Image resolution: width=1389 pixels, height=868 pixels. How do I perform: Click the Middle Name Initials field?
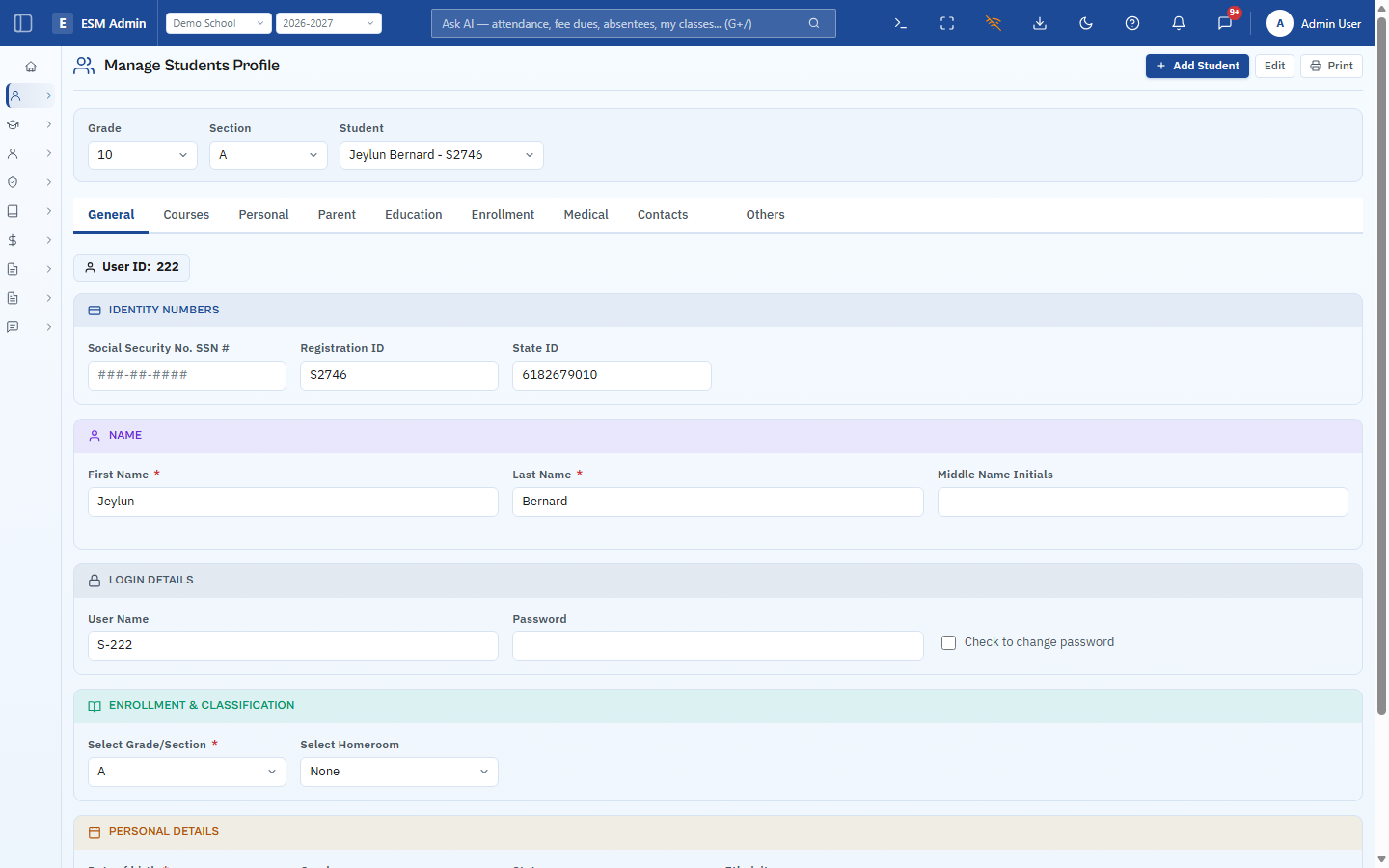(1143, 502)
